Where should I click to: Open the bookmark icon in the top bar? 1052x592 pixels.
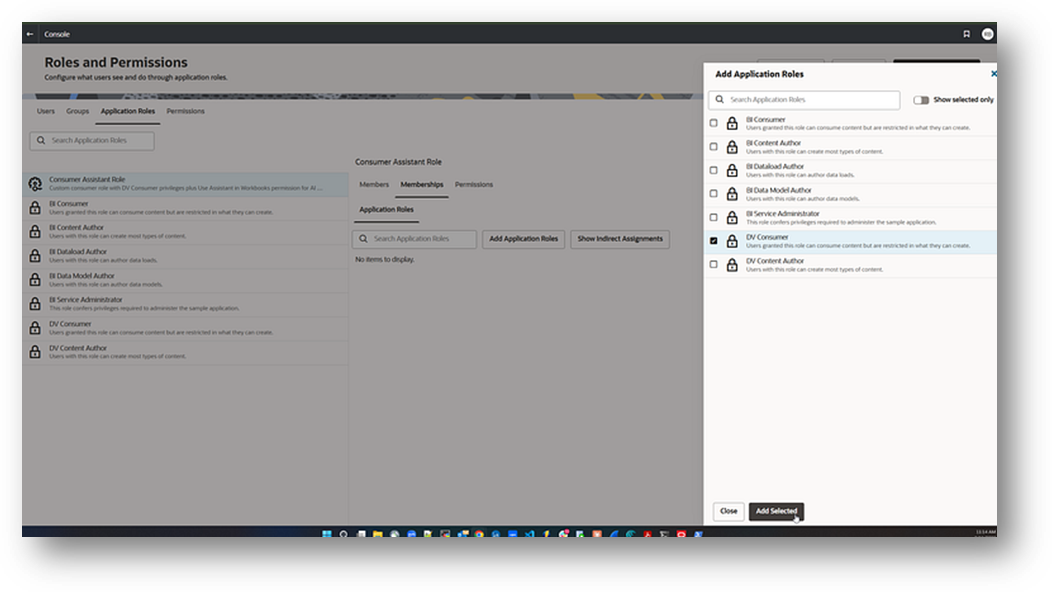point(967,34)
